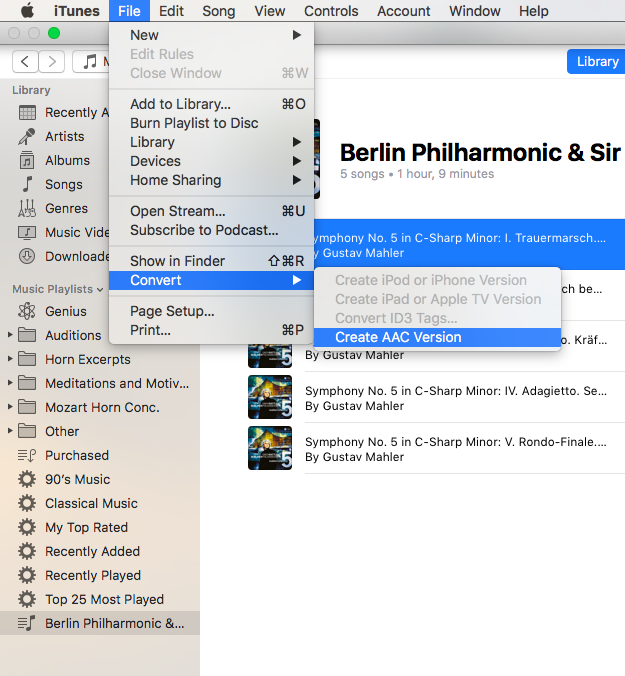Screen dimensions: 625x676
Task: Choose Page Setup… in File menu
Action: 212,311
